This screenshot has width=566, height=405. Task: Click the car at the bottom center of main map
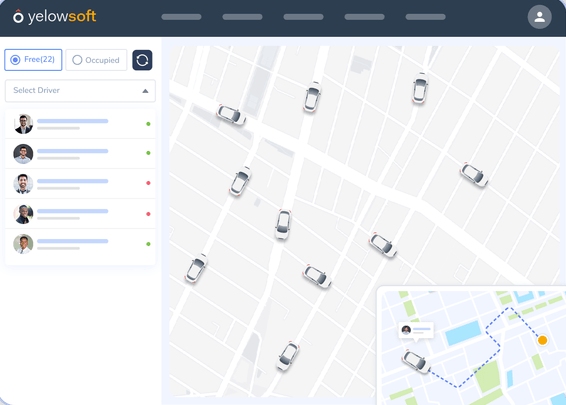(288, 356)
